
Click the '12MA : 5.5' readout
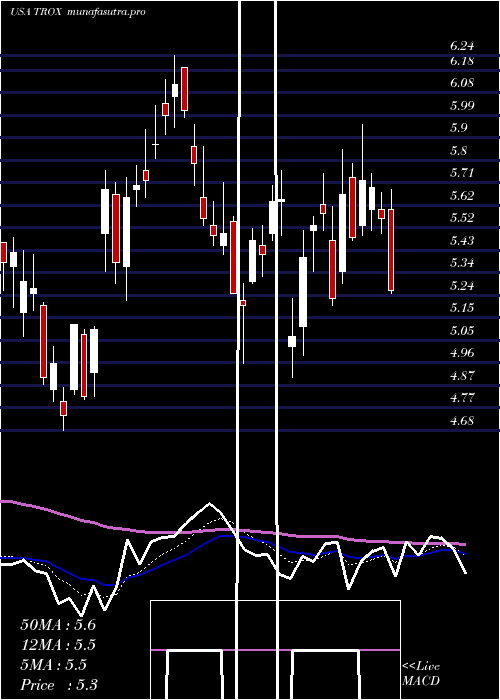tap(58, 645)
